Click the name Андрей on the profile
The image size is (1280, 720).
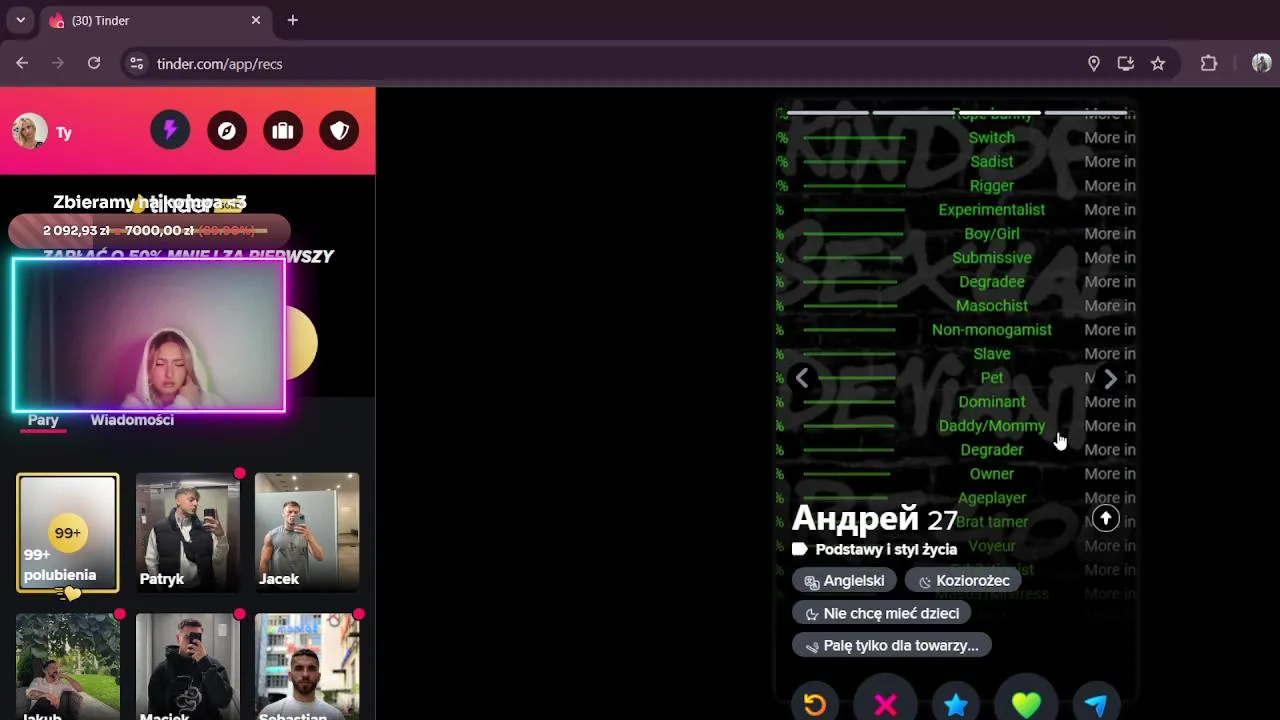[855, 518]
